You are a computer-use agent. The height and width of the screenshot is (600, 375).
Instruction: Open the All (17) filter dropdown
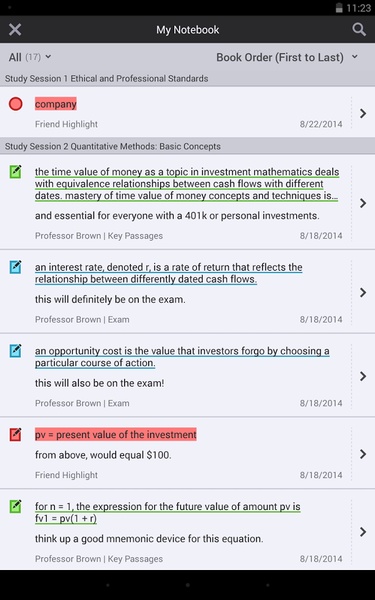30,57
